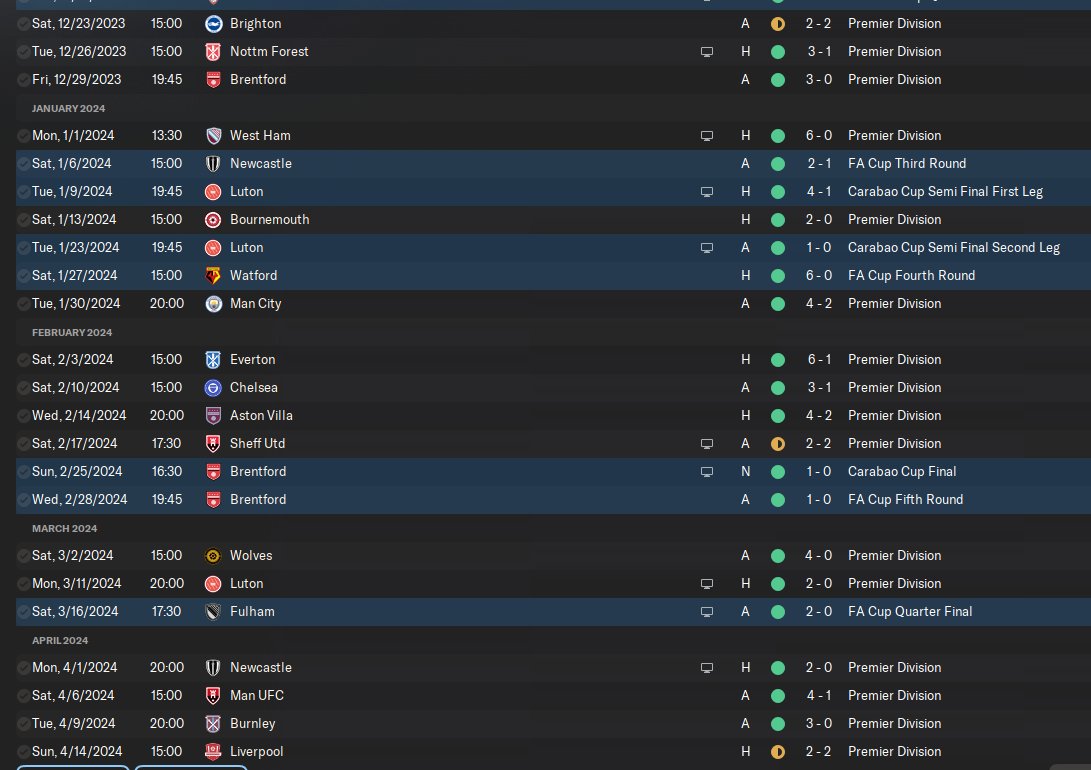Toggle the checkmark beside Sat, 1/13/2024 fixture

23,219
